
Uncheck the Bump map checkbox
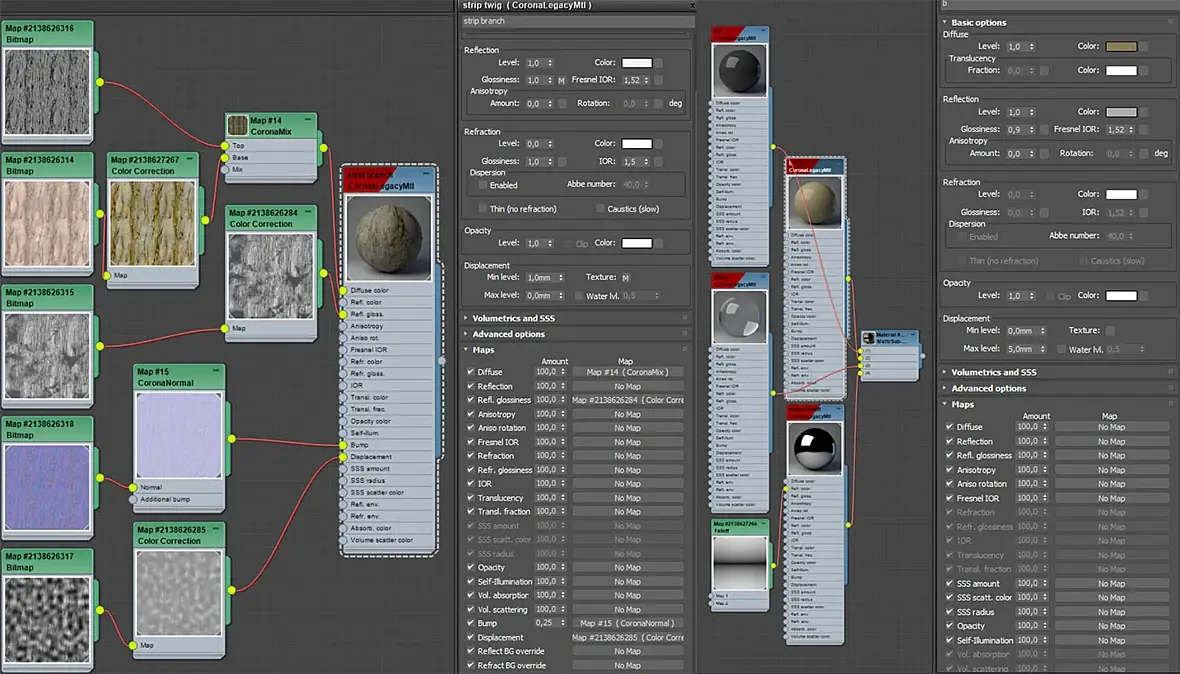click(470, 623)
